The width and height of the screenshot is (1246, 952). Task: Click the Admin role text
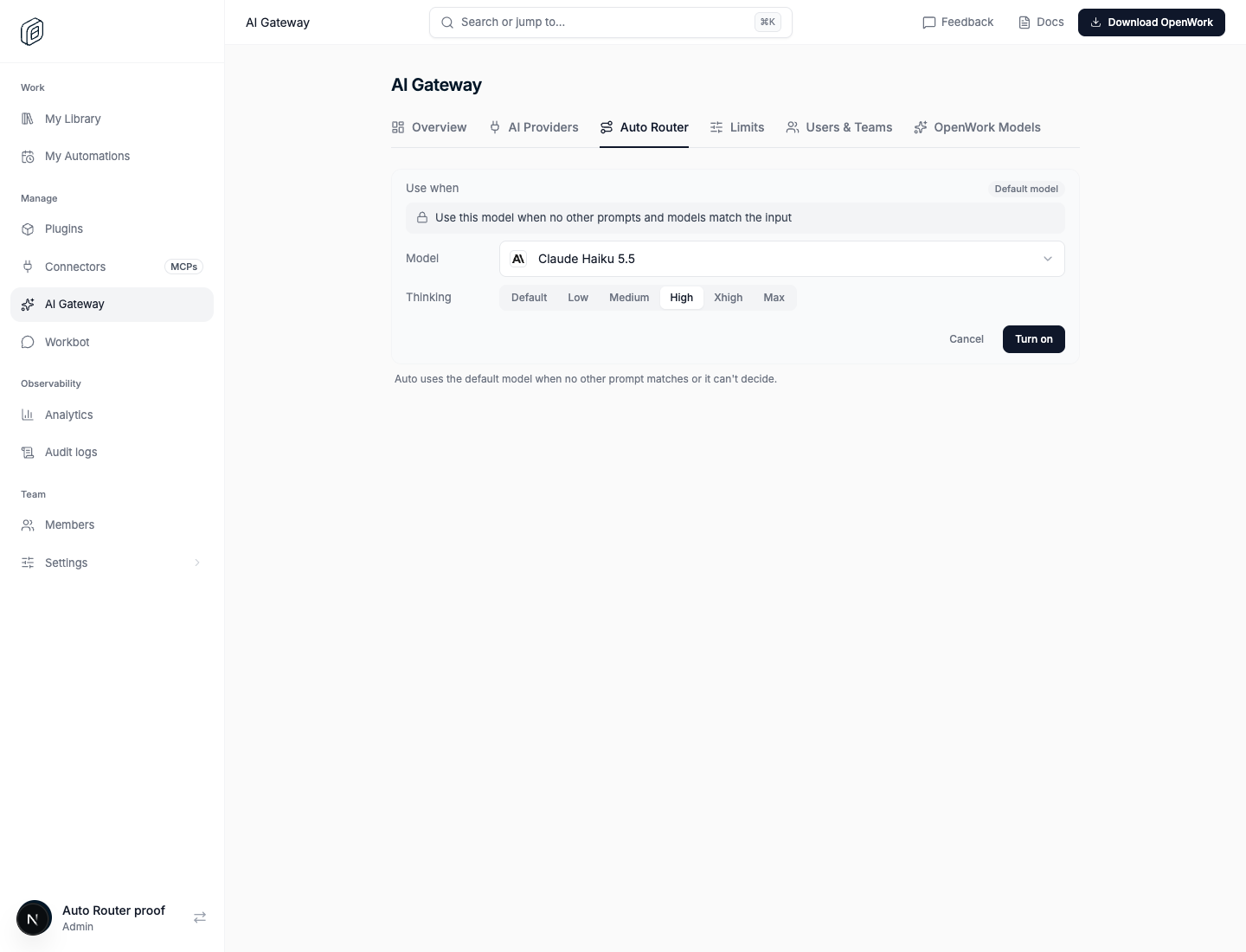78,927
